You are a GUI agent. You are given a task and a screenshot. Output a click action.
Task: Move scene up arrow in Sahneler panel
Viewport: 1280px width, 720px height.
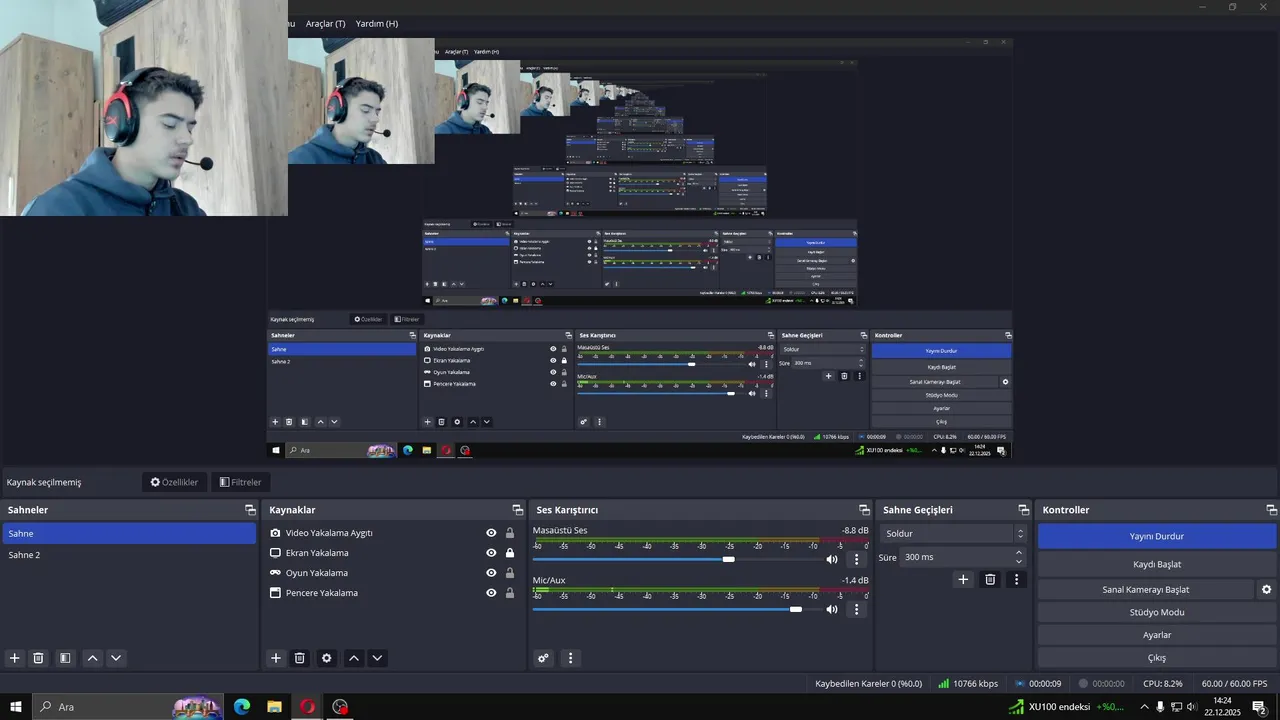[x=92, y=658]
